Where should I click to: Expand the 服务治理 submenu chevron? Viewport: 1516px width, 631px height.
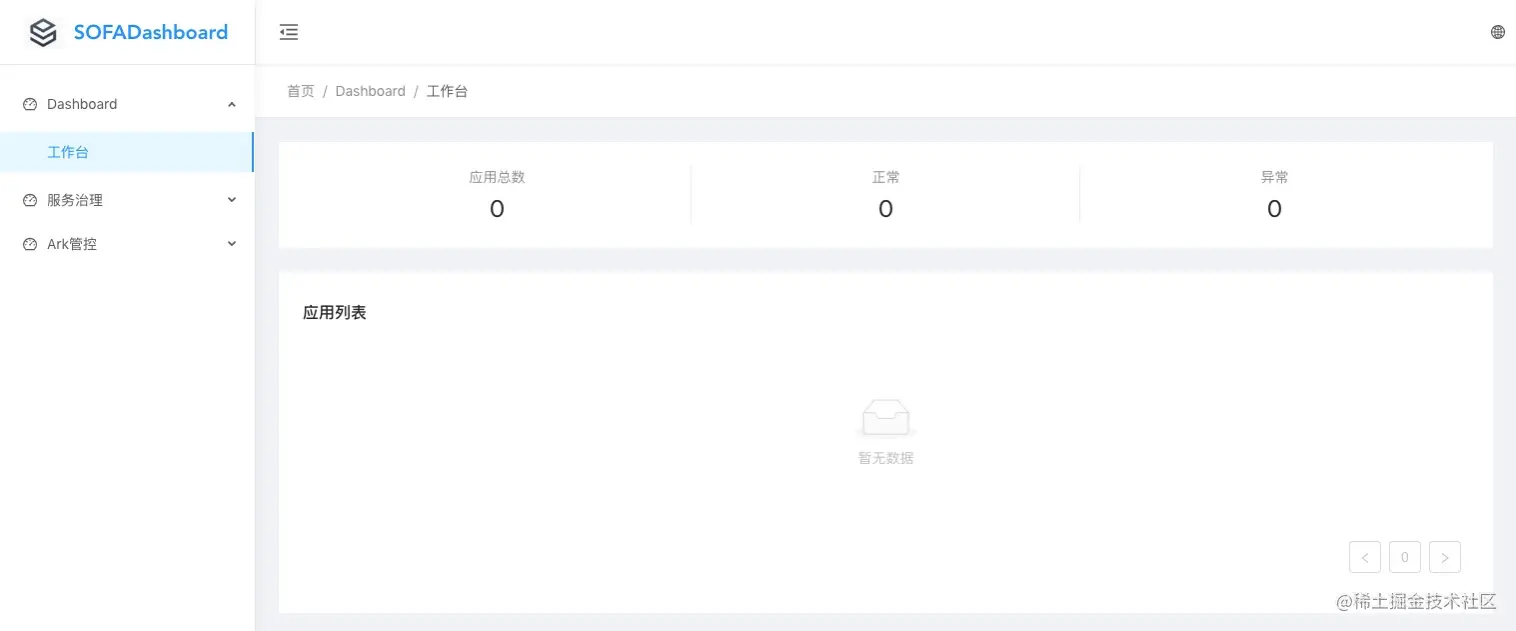(232, 200)
